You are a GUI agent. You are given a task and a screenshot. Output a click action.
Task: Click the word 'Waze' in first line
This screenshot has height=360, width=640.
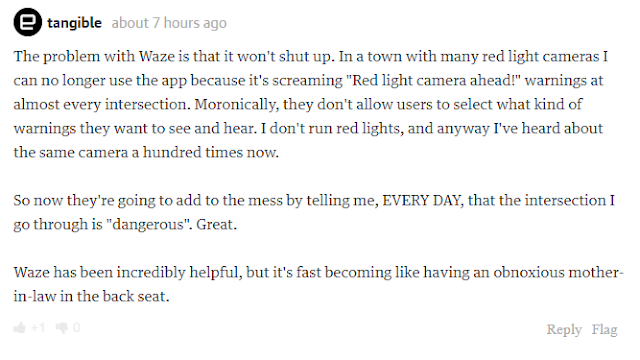157,56
